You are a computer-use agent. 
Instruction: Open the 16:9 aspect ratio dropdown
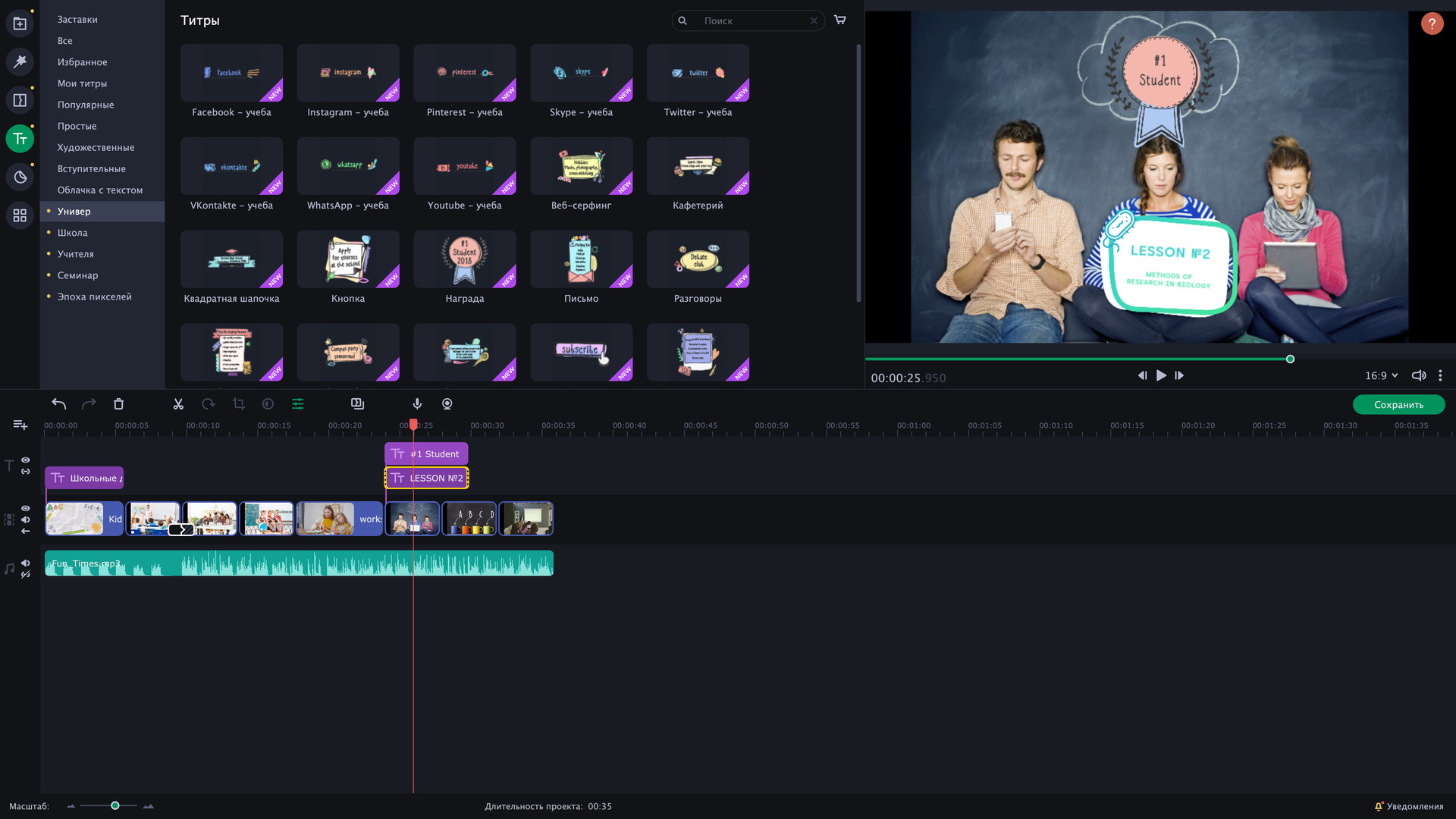coord(1381,375)
